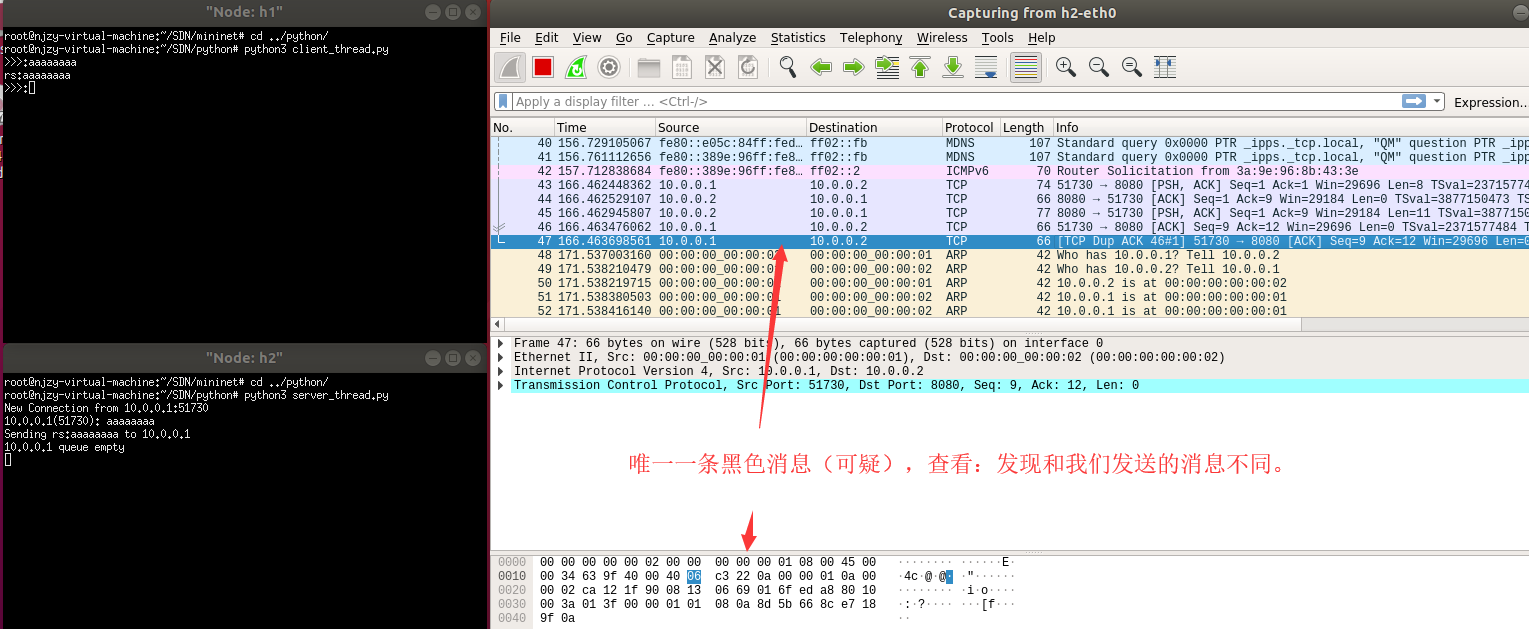Click 'queue empty' line in Node h2

point(64,447)
